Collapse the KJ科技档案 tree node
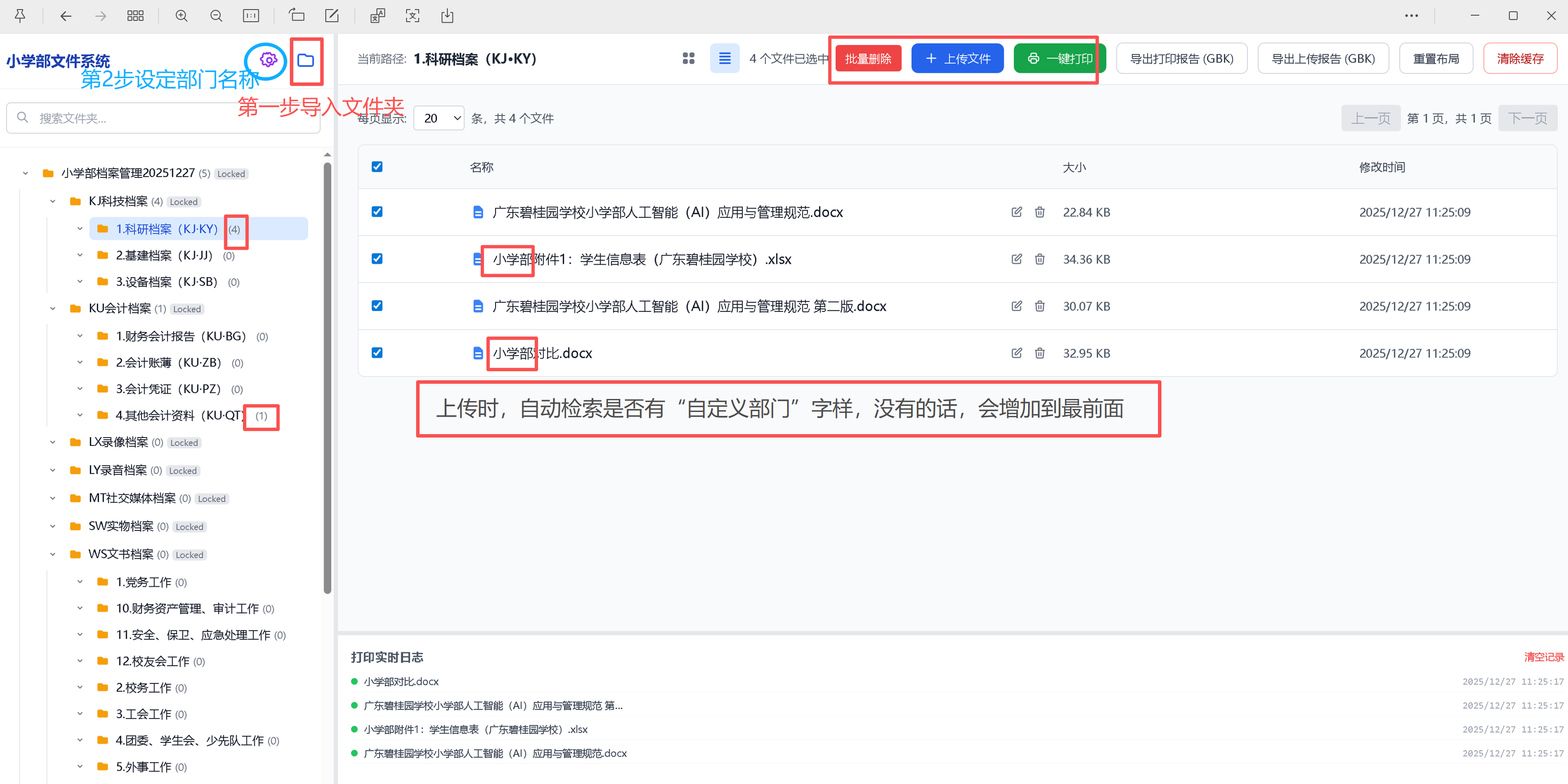 [x=53, y=201]
